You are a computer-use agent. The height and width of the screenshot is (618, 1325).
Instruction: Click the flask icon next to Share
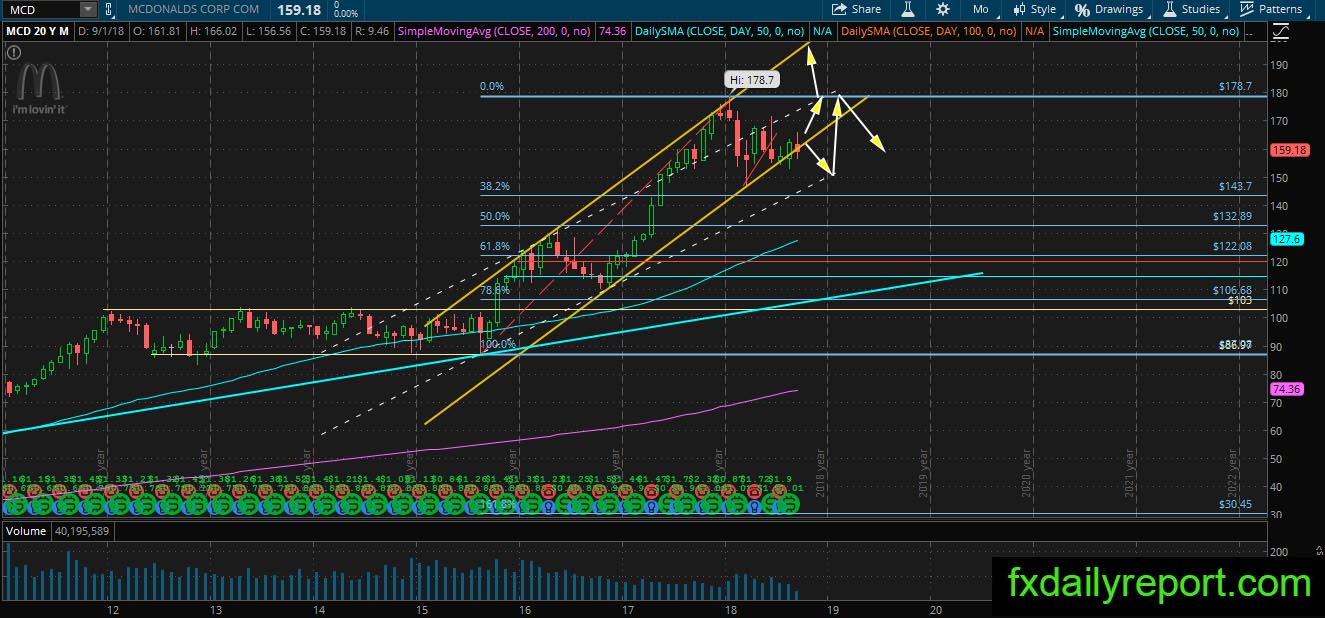(x=909, y=9)
